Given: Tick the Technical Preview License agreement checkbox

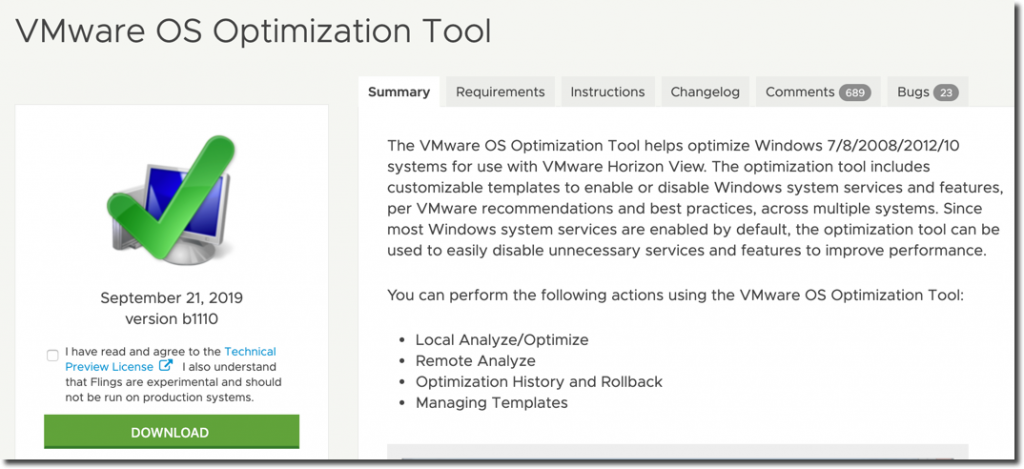Looking at the screenshot, I should point(52,355).
